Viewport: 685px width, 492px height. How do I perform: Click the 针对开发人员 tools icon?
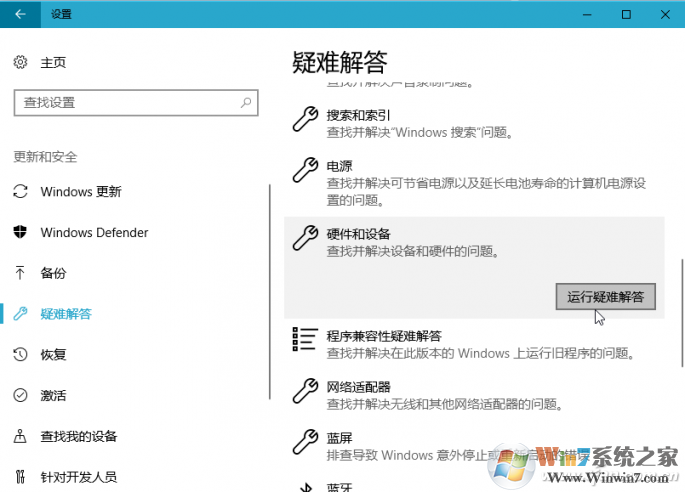20,476
